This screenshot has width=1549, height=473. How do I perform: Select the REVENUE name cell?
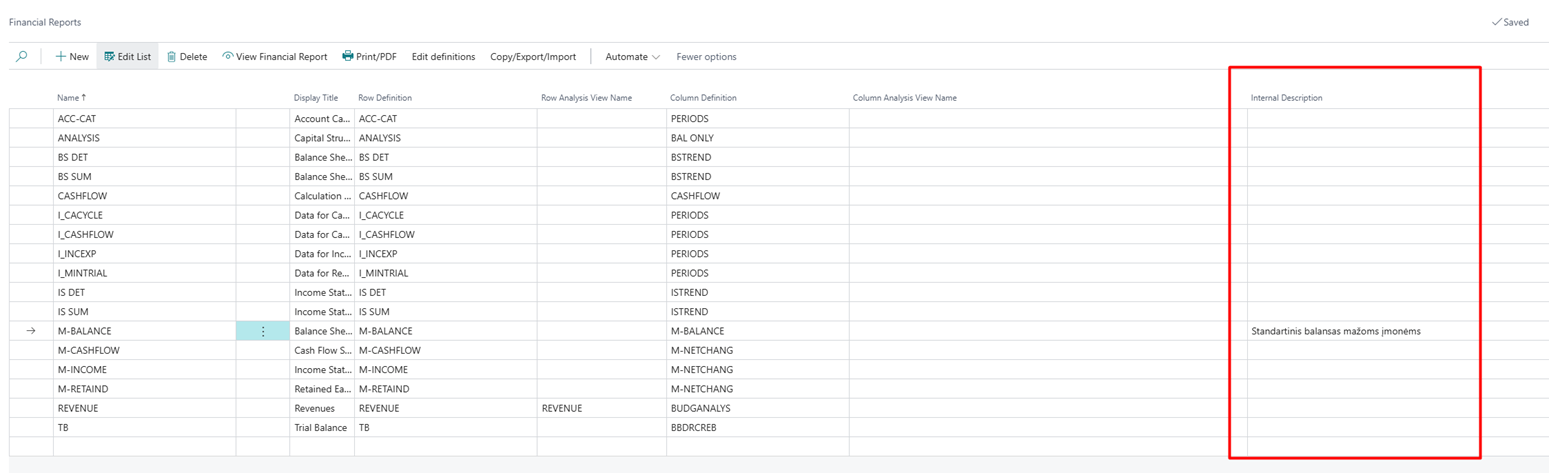(x=145, y=409)
